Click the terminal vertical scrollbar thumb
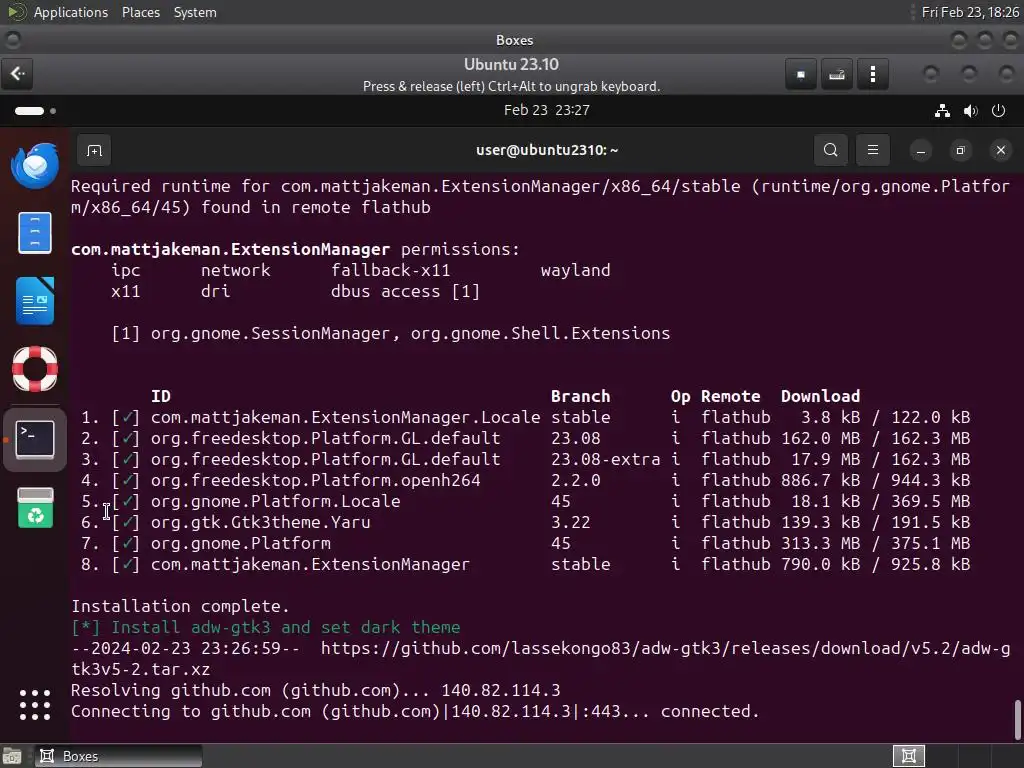The width and height of the screenshot is (1024, 768). (x=1017, y=720)
